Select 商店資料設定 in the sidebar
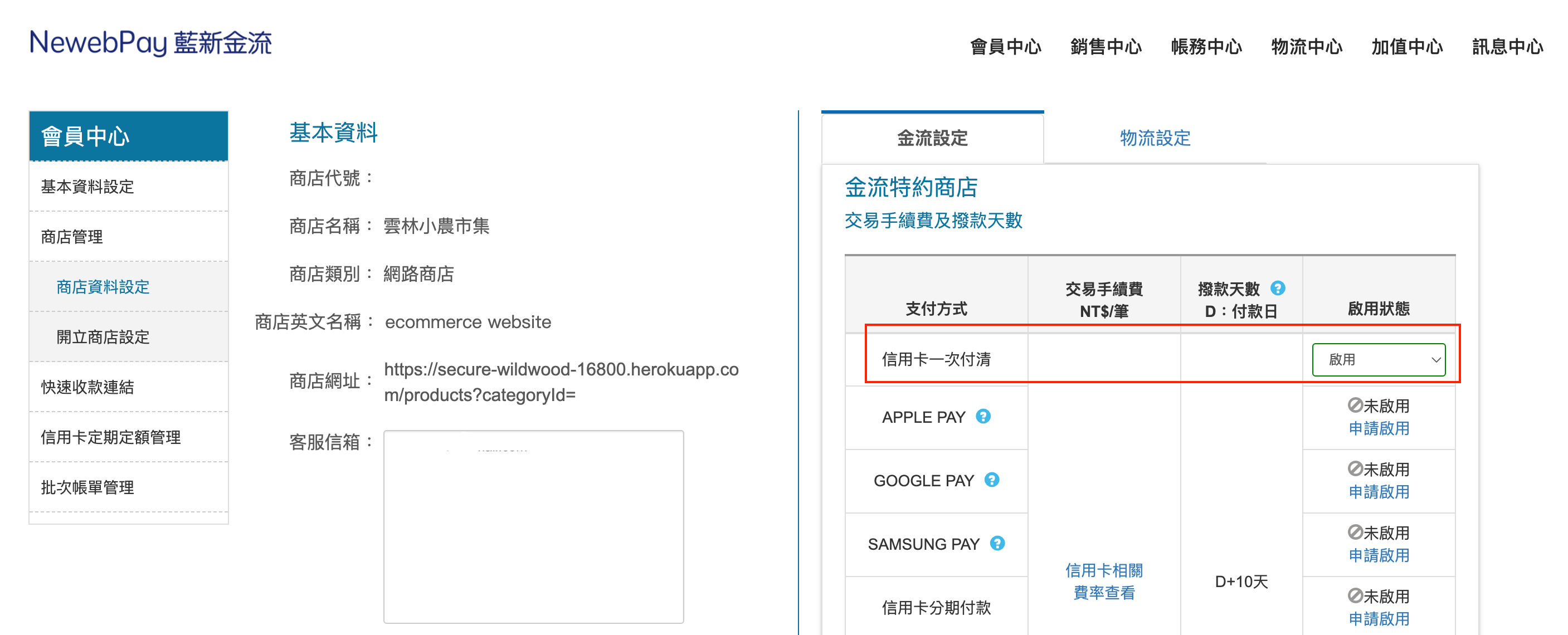The height and width of the screenshot is (635, 1568). coord(103,286)
